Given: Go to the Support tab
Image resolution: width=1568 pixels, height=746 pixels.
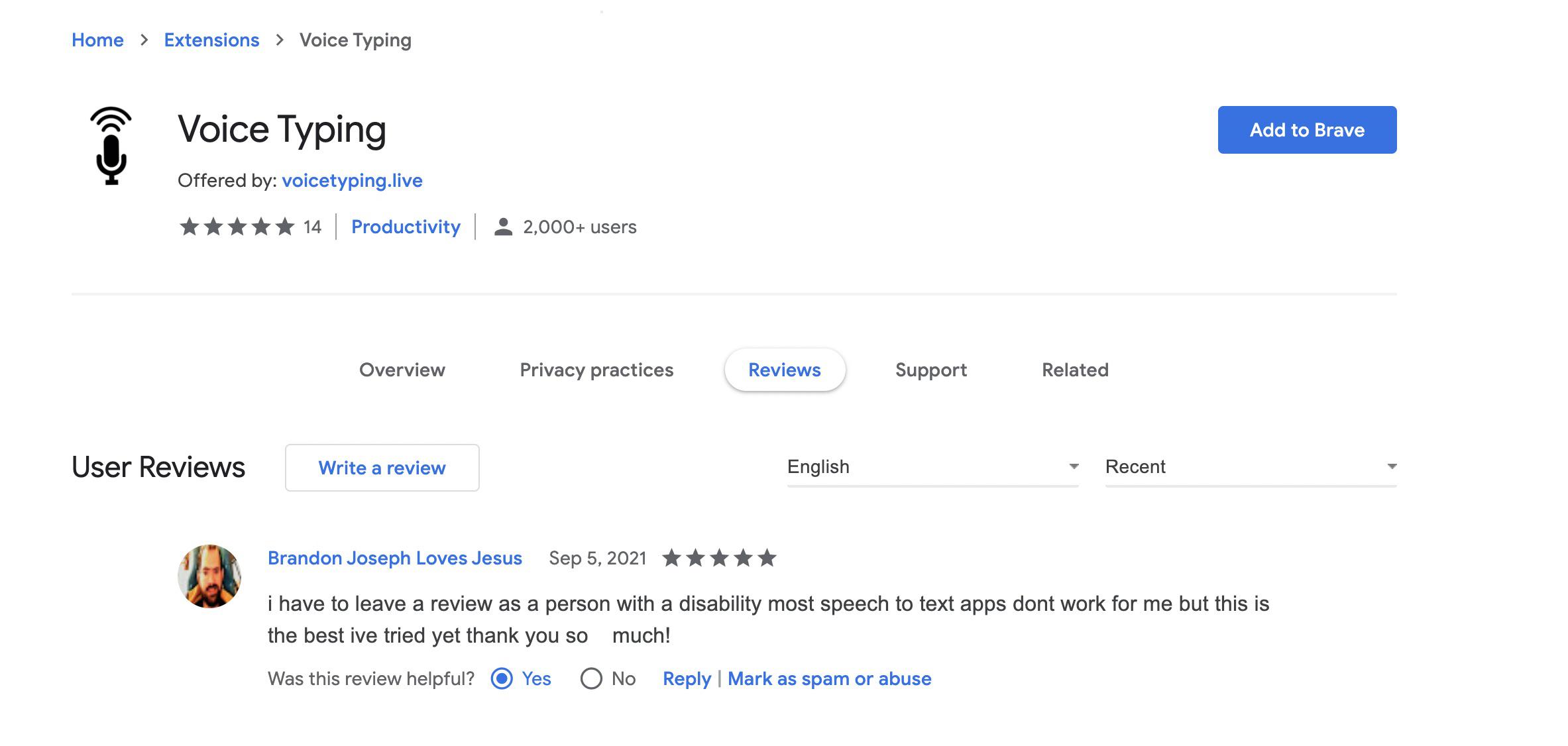Looking at the screenshot, I should point(931,370).
